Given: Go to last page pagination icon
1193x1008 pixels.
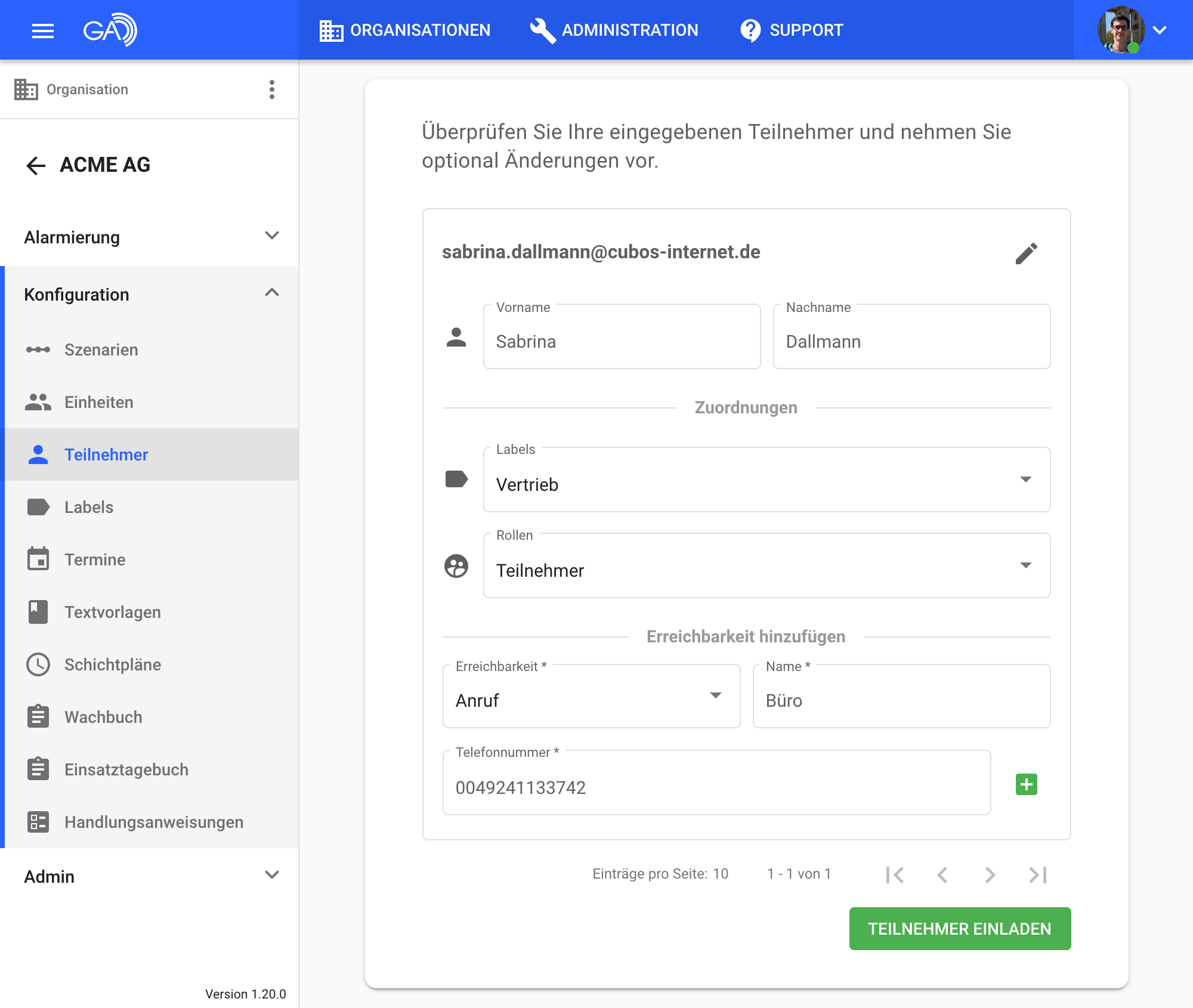Looking at the screenshot, I should pos(1038,875).
